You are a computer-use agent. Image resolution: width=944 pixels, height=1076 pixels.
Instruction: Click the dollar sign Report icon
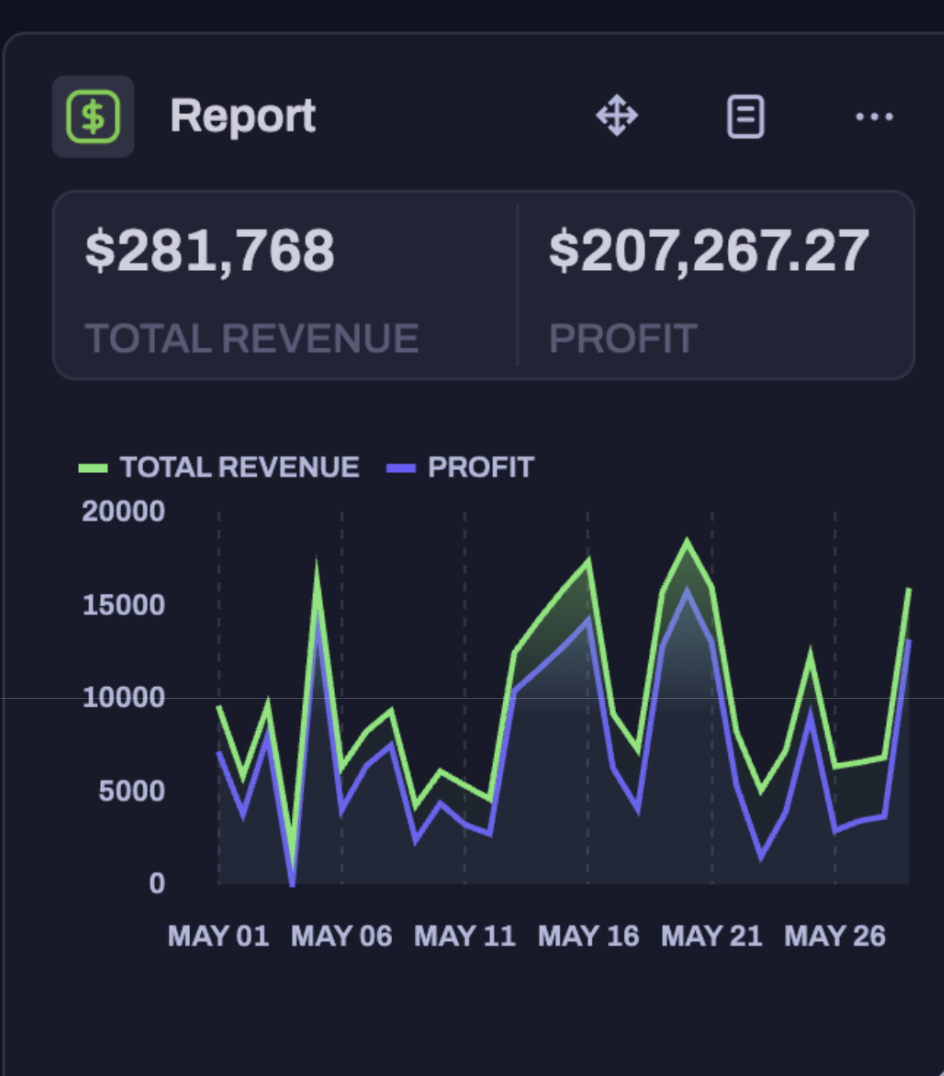point(92,115)
